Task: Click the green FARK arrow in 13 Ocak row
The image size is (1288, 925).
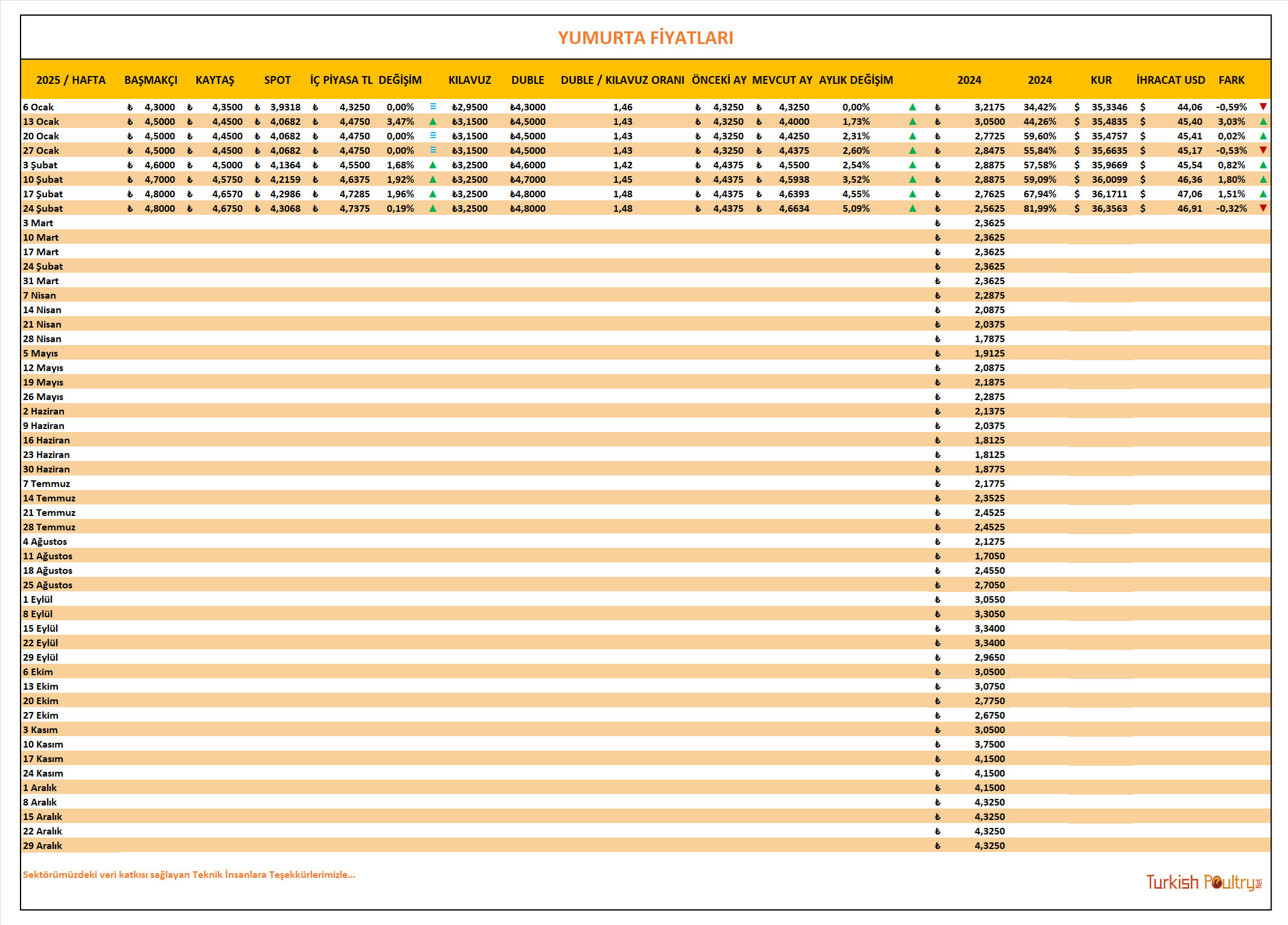Action: point(1263,121)
